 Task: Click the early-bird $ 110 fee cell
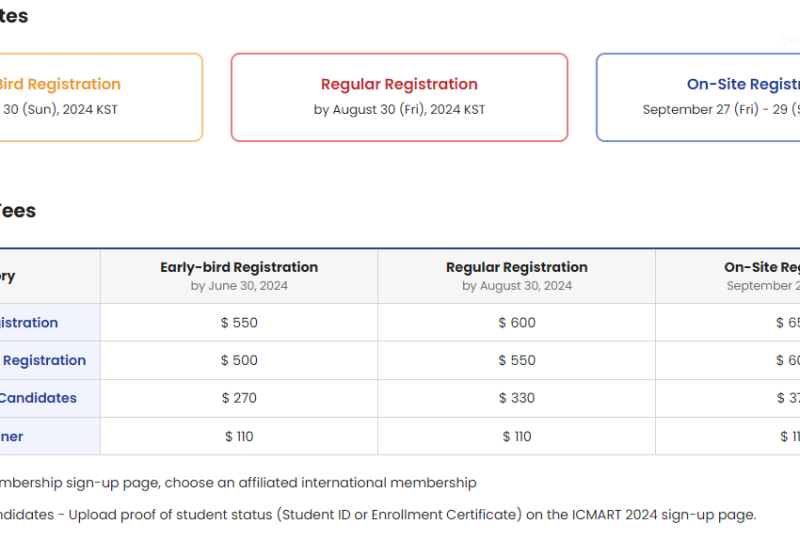[x=239, y=436]
